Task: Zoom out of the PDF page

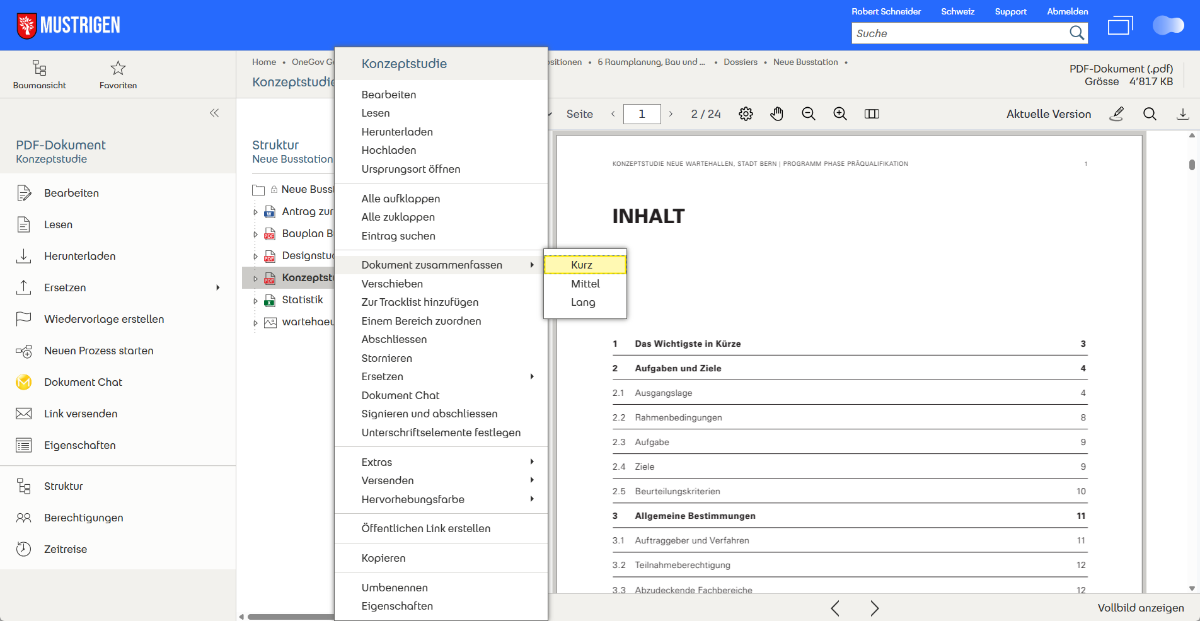Action: (808, 114)
